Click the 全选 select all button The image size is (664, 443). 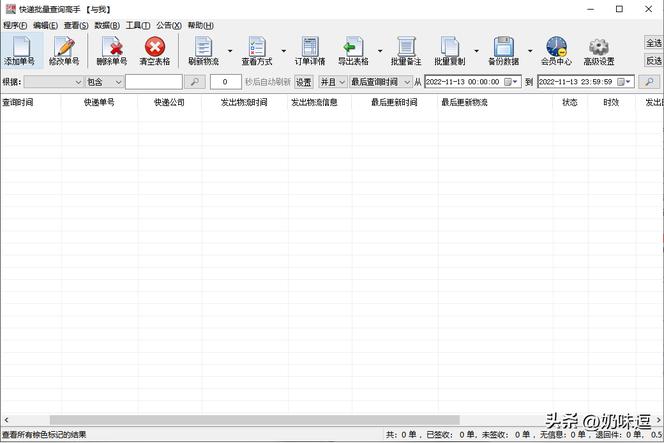click(x=653, y=43)
